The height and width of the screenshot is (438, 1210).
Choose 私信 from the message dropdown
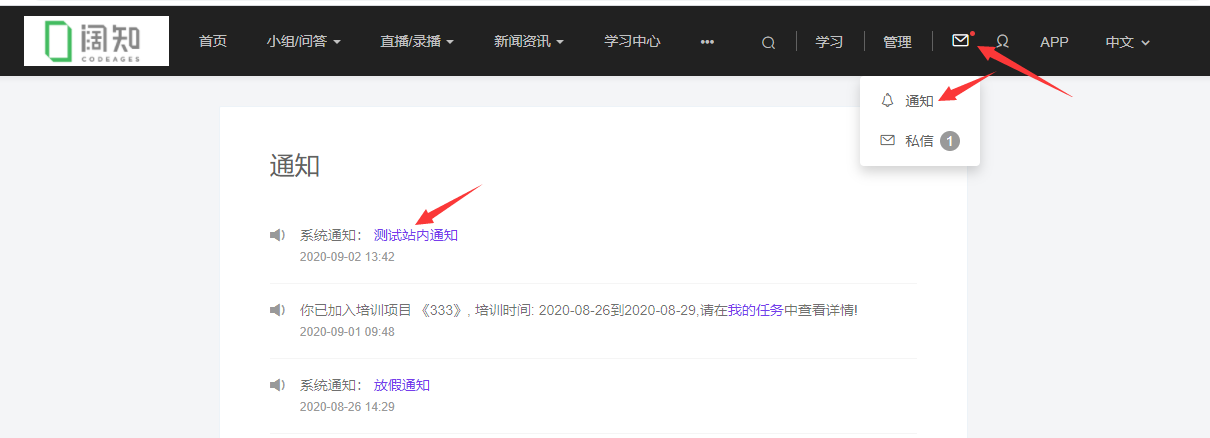[x=920, y=141]
